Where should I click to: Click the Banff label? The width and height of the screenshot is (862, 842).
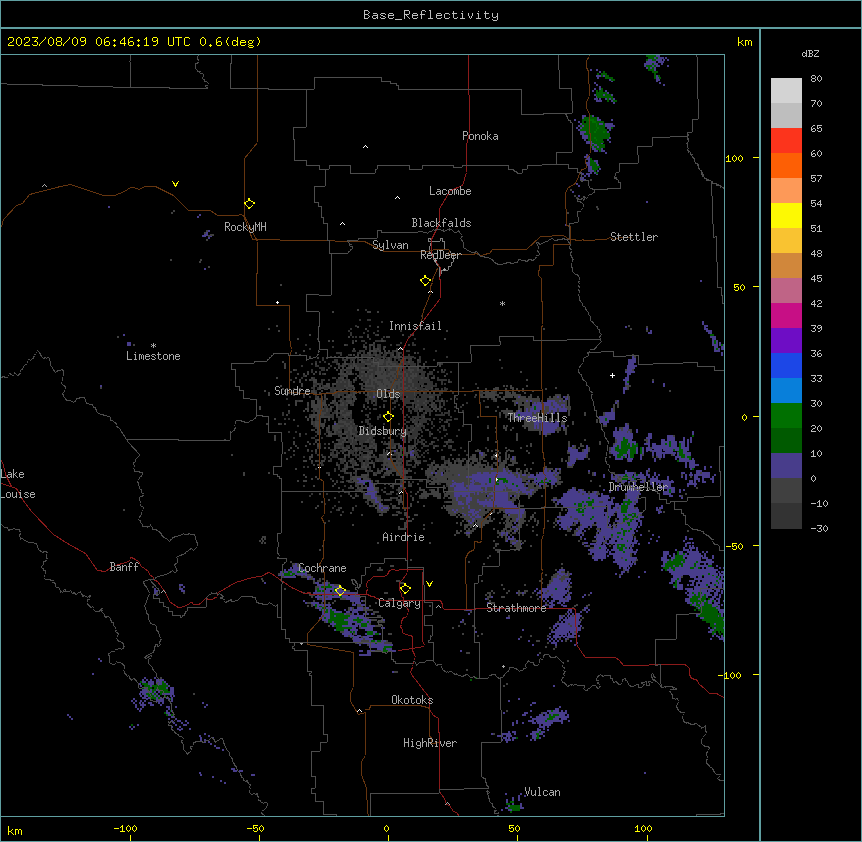124,567
